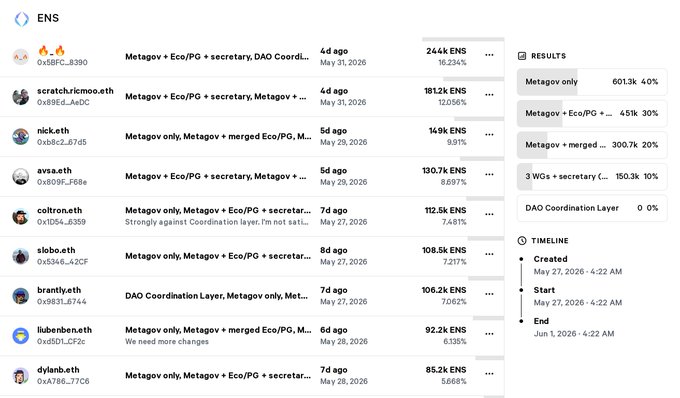680x398 pixels.
Task: Click address 0x5346...42CF
Action: coord(62,262)
